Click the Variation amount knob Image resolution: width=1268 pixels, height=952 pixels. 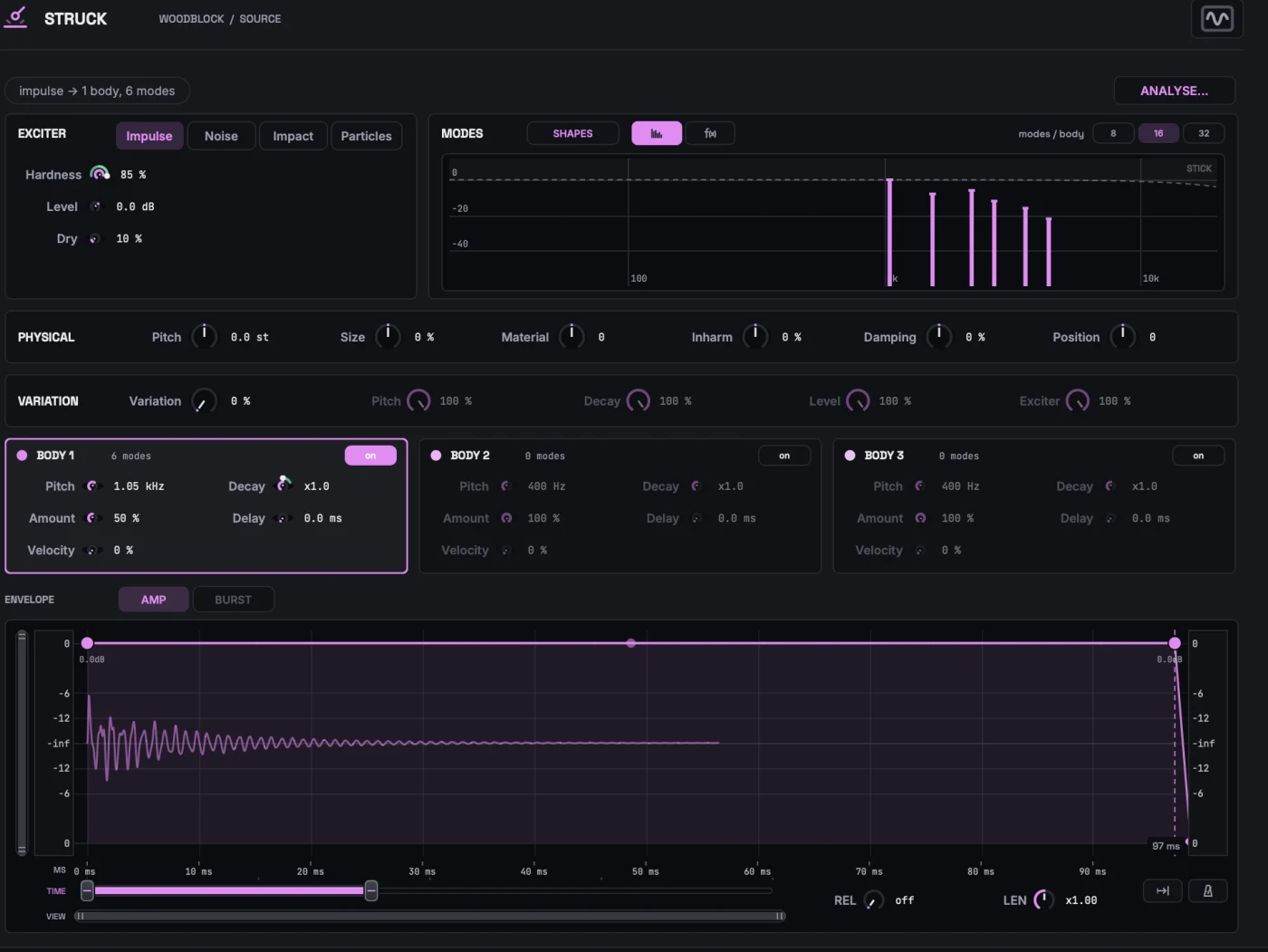[205, 401]
